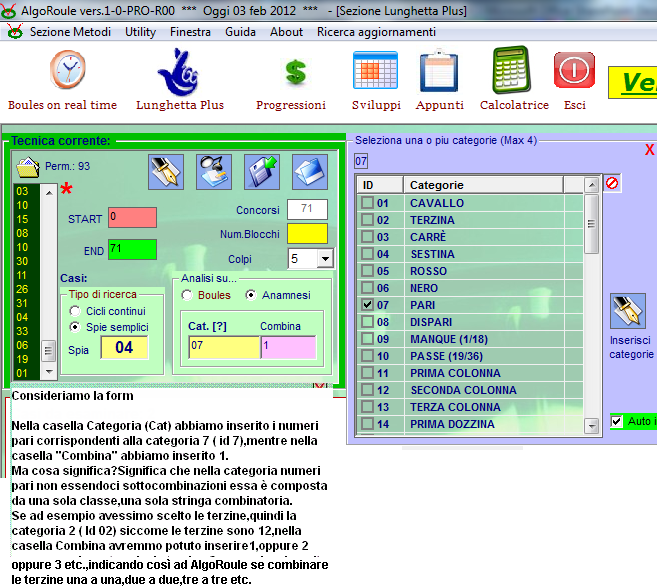Select the Spie semplici radio button
Image resolution: width=657 pixels, height=588 pixels.
pos(75,327)
